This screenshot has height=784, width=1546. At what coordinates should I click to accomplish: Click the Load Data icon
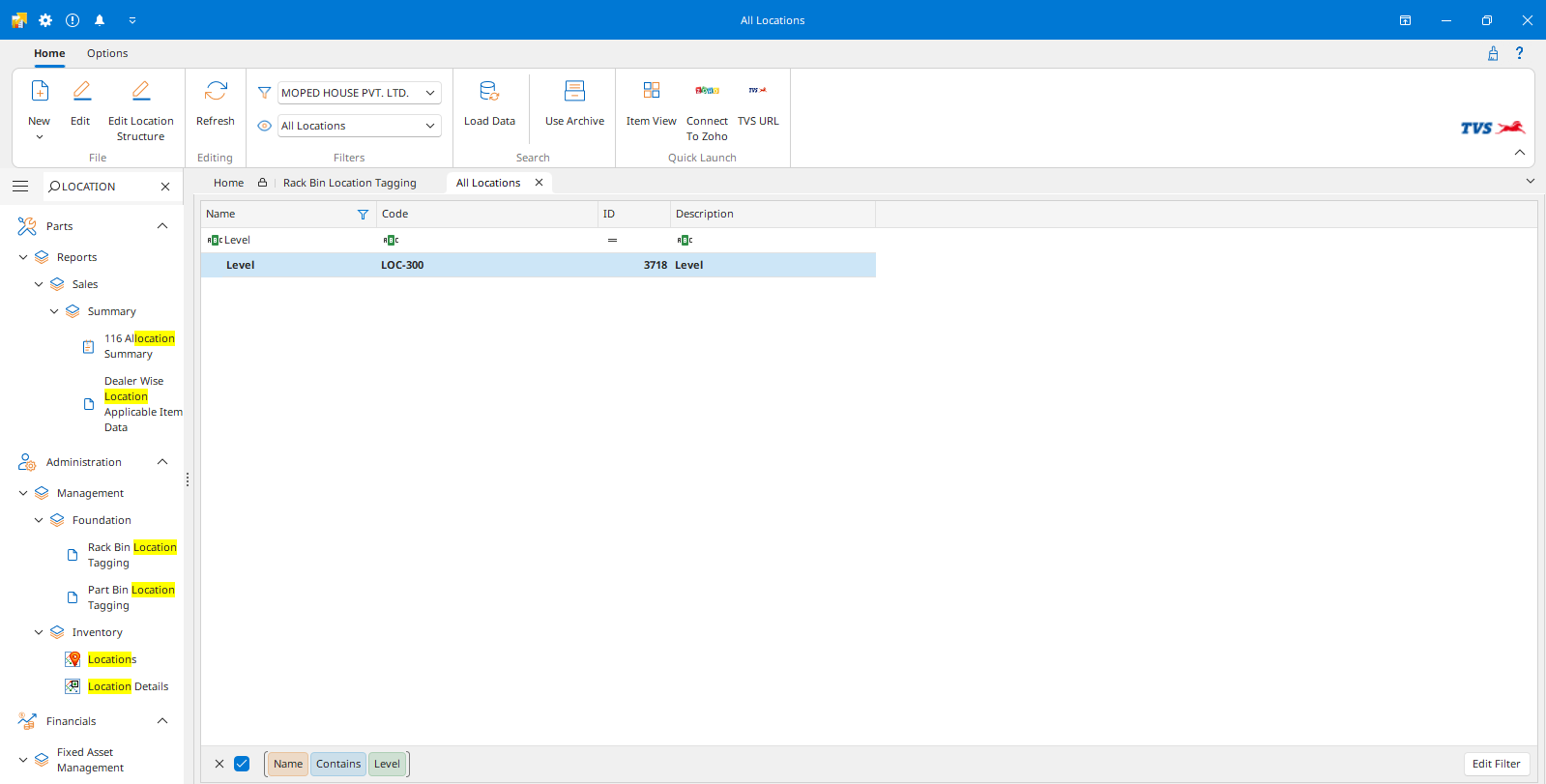point(489,92)
